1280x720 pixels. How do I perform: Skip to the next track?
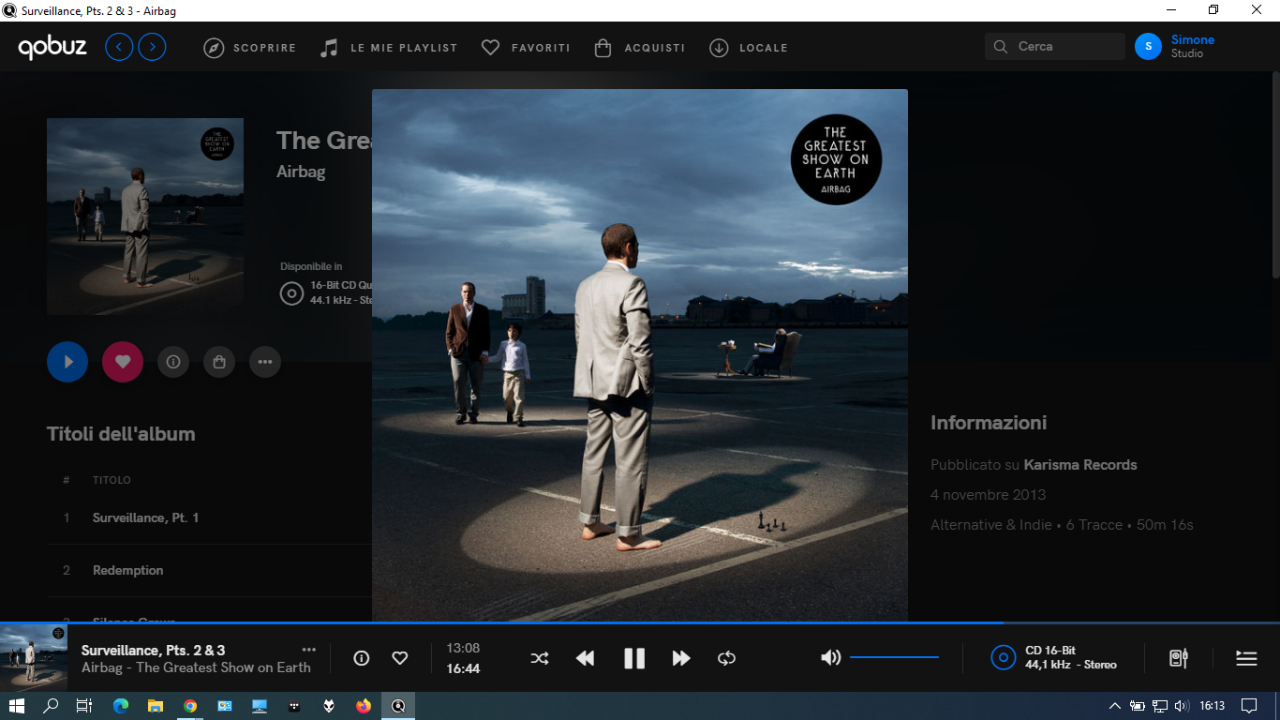click(681, 658)
